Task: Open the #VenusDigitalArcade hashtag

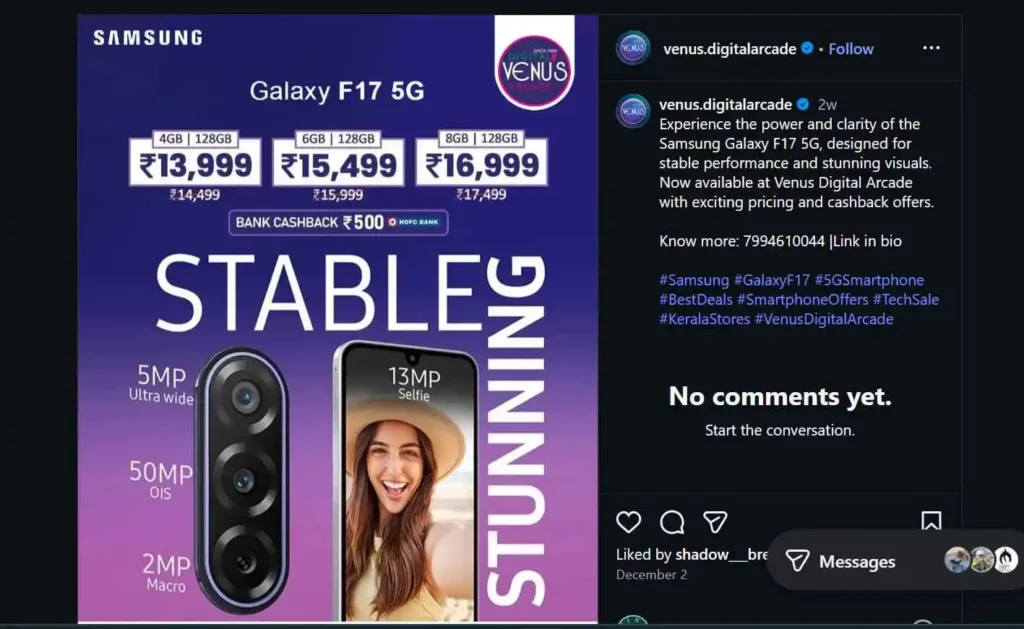Action: (824, 319)
